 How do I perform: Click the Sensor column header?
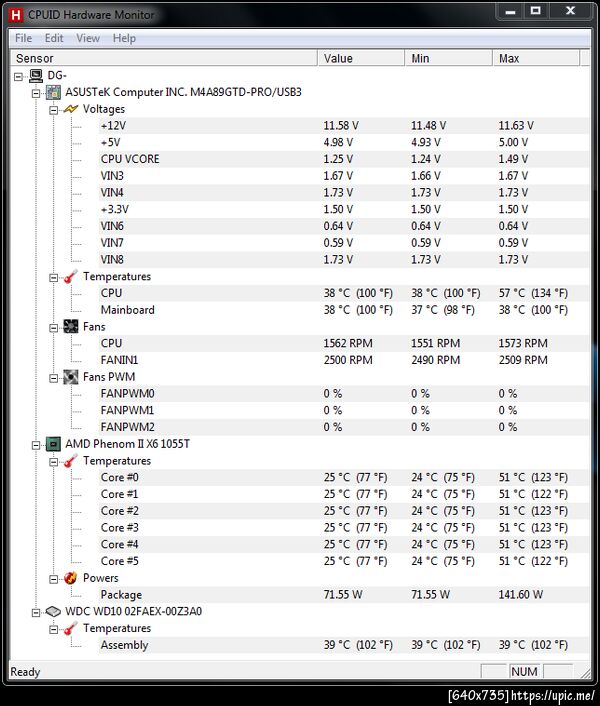(164, 58)
